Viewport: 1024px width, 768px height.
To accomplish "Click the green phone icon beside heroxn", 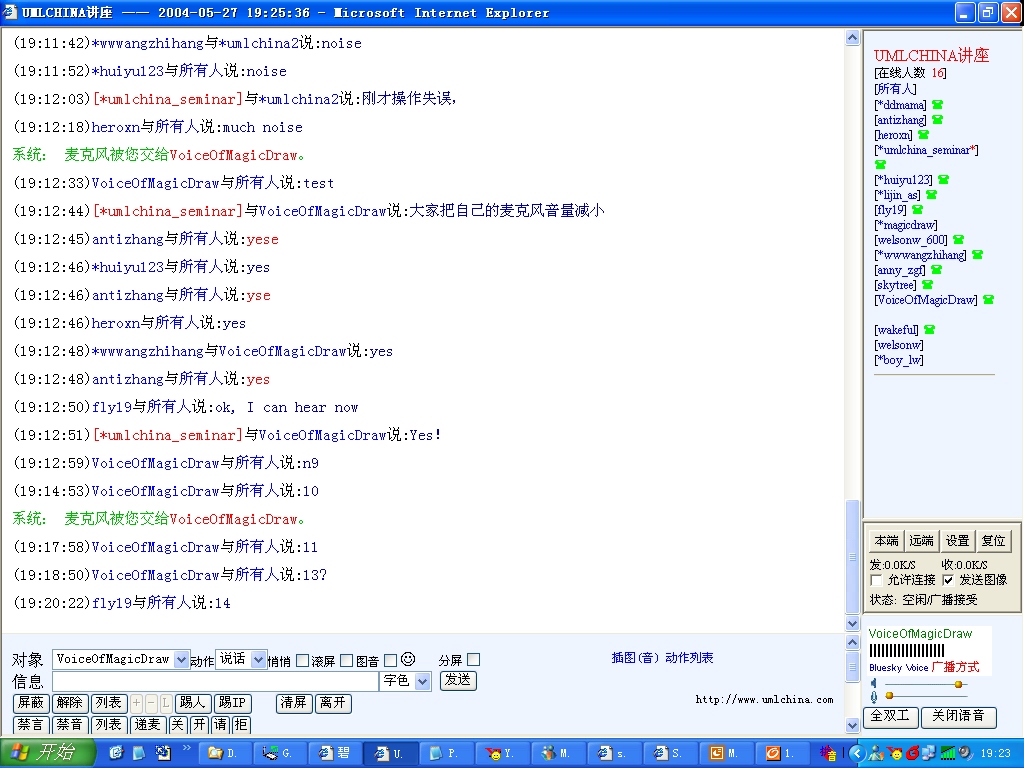I will coord(923,135).
